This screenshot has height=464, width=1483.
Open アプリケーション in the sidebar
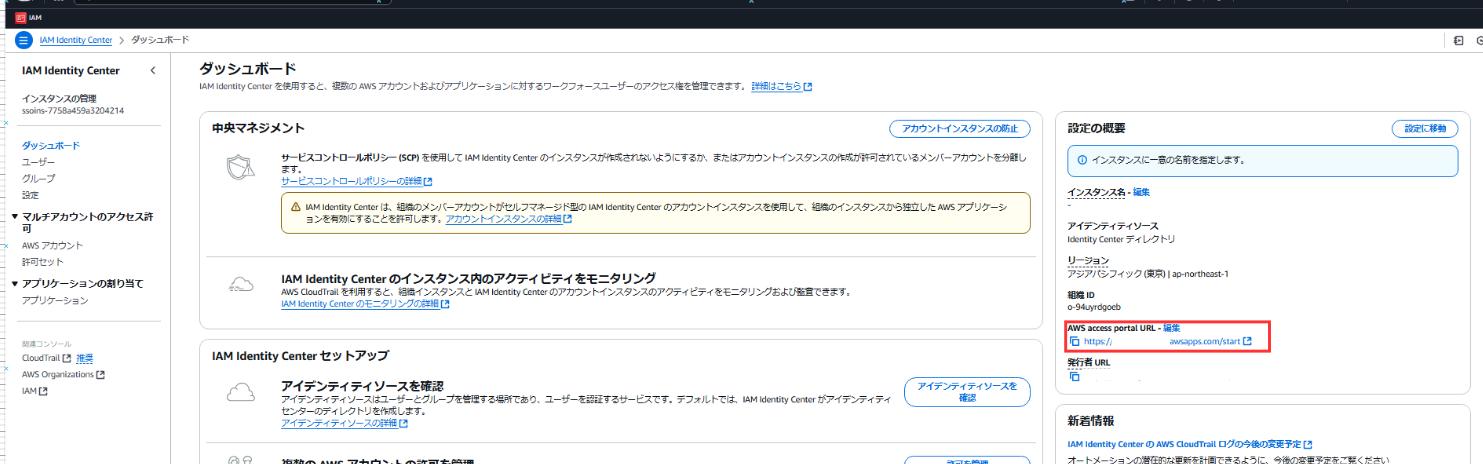coord(55,300)
